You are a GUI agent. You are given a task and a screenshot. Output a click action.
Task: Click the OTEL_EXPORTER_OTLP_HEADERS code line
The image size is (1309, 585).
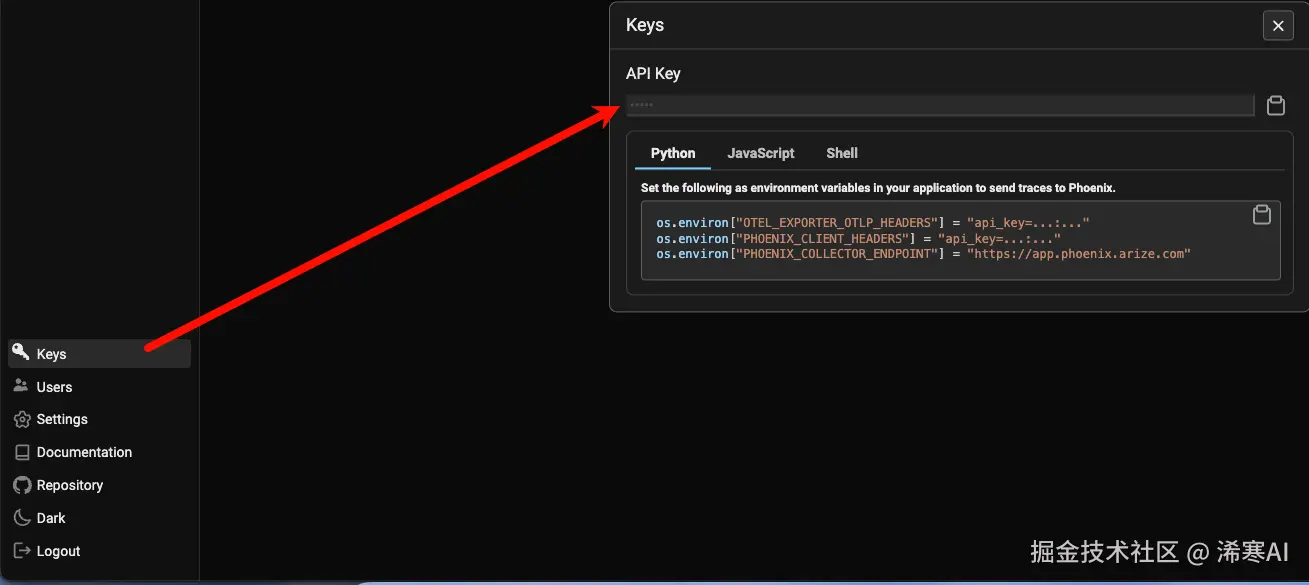coord(872,223)
